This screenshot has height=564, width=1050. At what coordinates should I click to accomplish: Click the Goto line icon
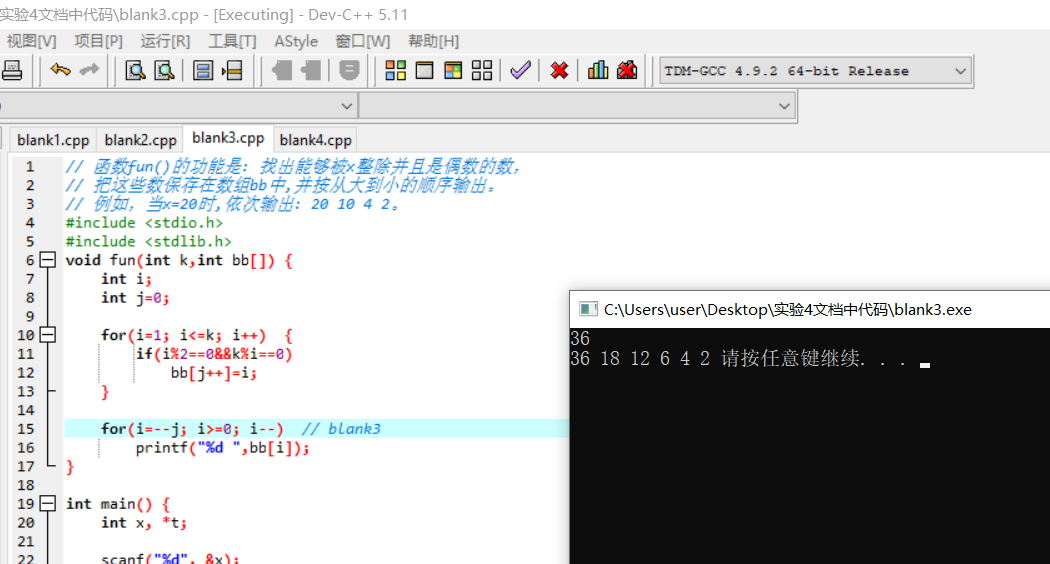point(232,70)
